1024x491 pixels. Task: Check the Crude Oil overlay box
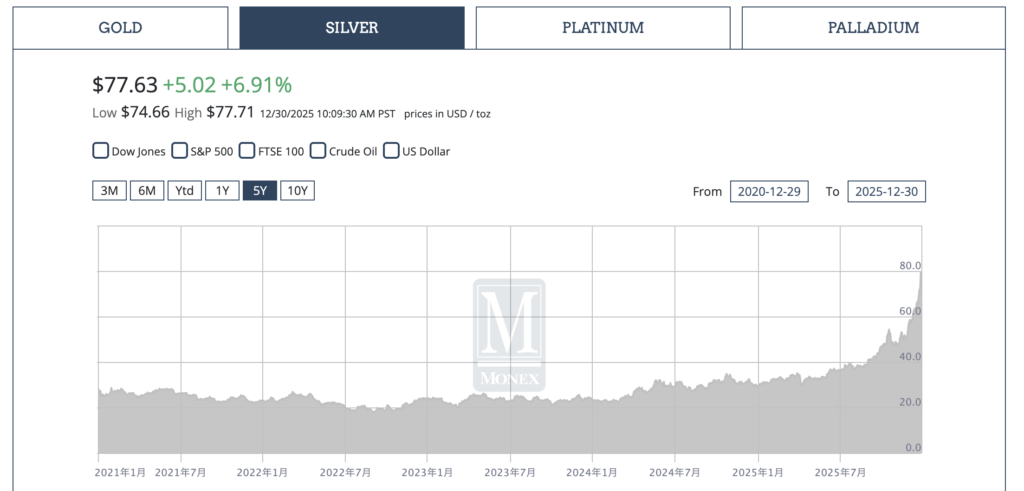(x=318, y=151)
